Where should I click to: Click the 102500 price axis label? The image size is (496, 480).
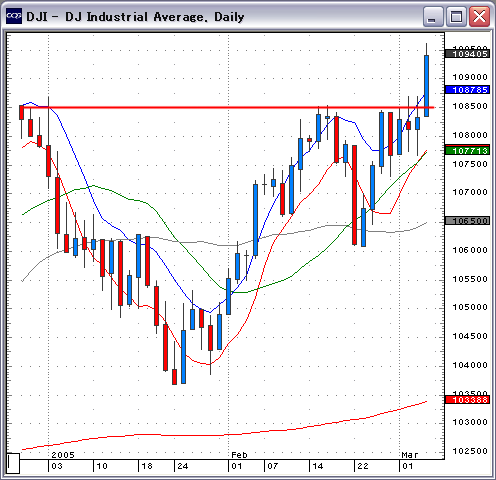pos(470,451)
